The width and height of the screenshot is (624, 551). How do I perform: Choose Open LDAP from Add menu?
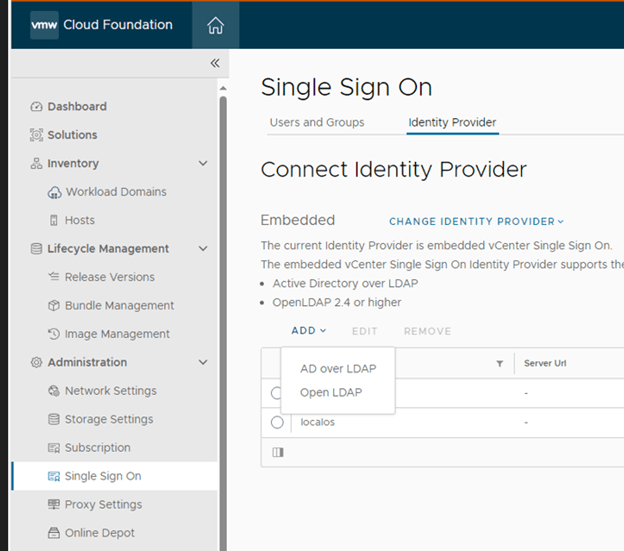[331, 393]
